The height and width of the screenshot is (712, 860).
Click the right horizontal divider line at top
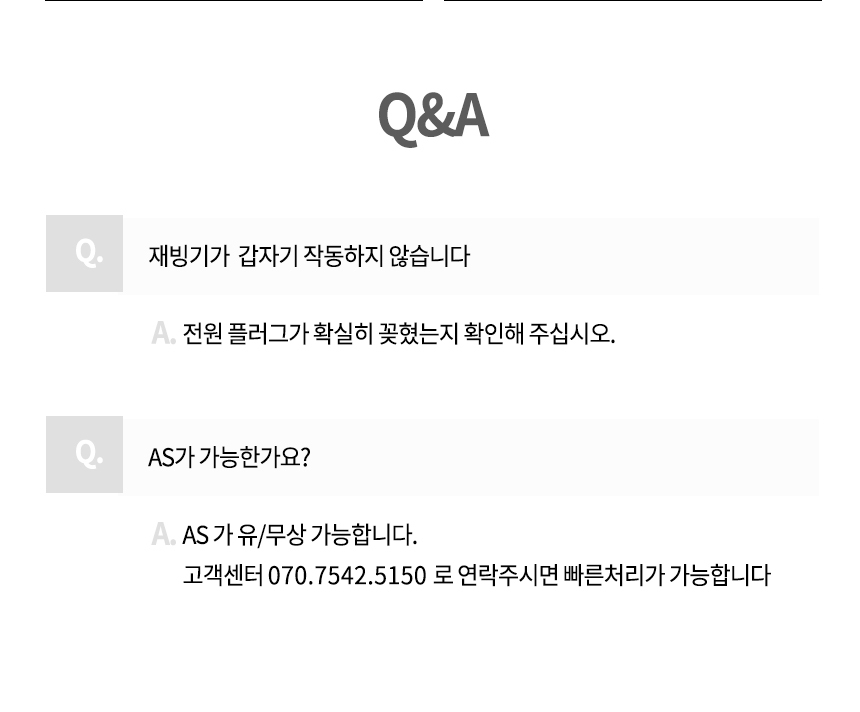click(x=633, y=1)
